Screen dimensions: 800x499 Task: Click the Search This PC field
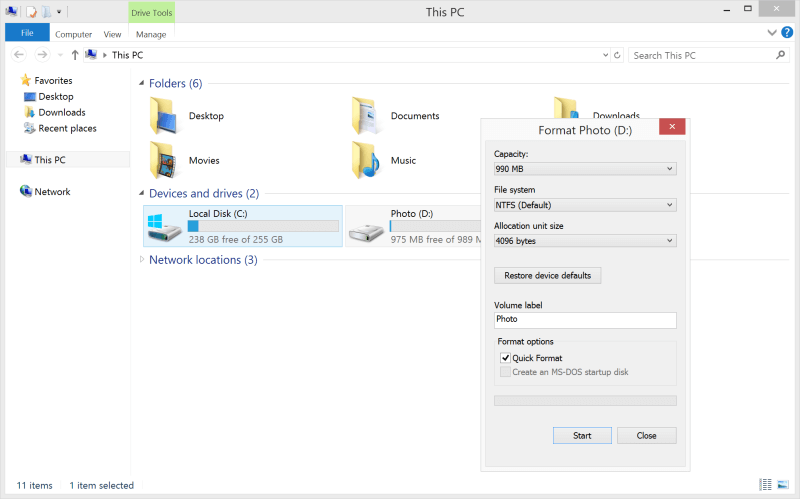click(x=703, y=55)
